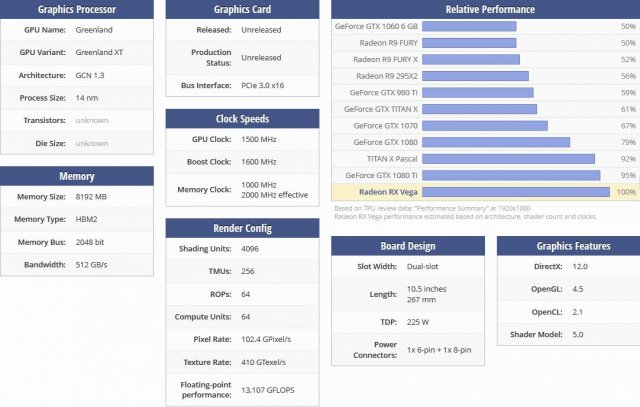The height and width of the screenshot is (407, 640).
Task: Click the GeForce GTX 1070 performance bar
Action: click(x=485, y=126)
